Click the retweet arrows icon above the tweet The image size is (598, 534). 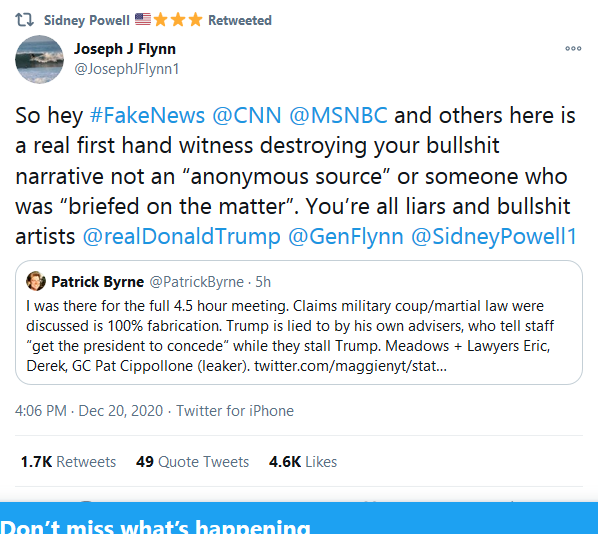[x=24, y=20]
